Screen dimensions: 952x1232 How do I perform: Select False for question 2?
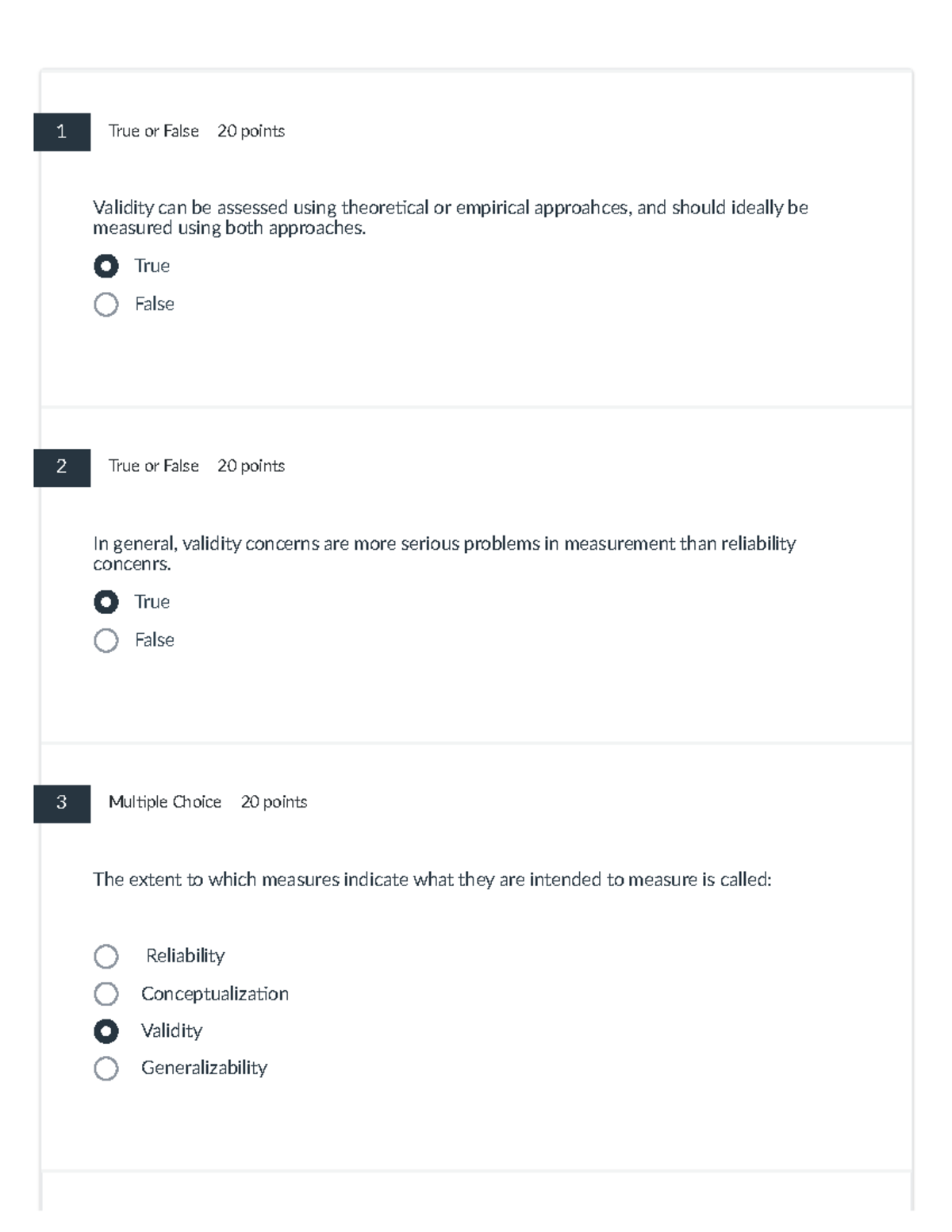coord(106,639)
